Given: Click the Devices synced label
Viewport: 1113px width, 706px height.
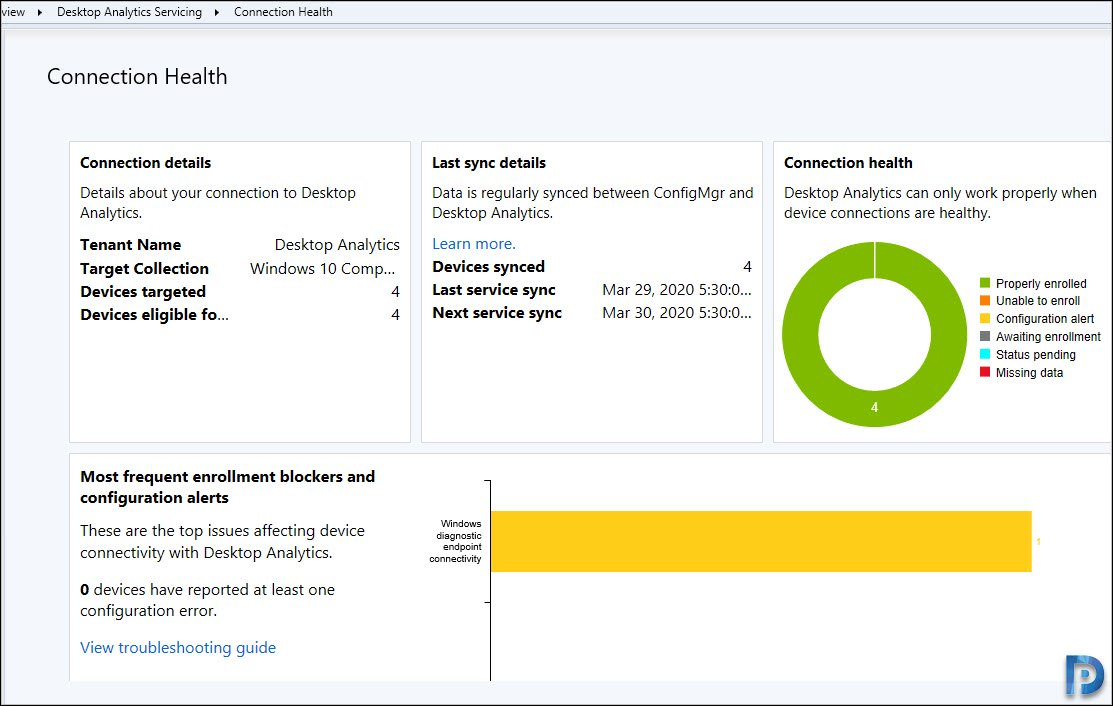Looking at the screenshot, I should 488,267.
